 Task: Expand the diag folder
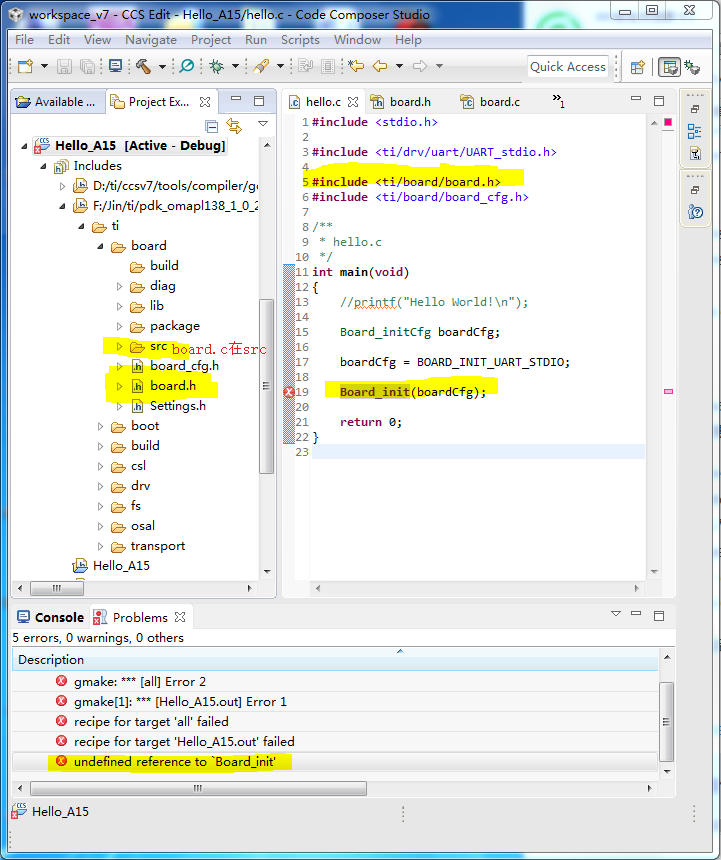tap(120, 286)
